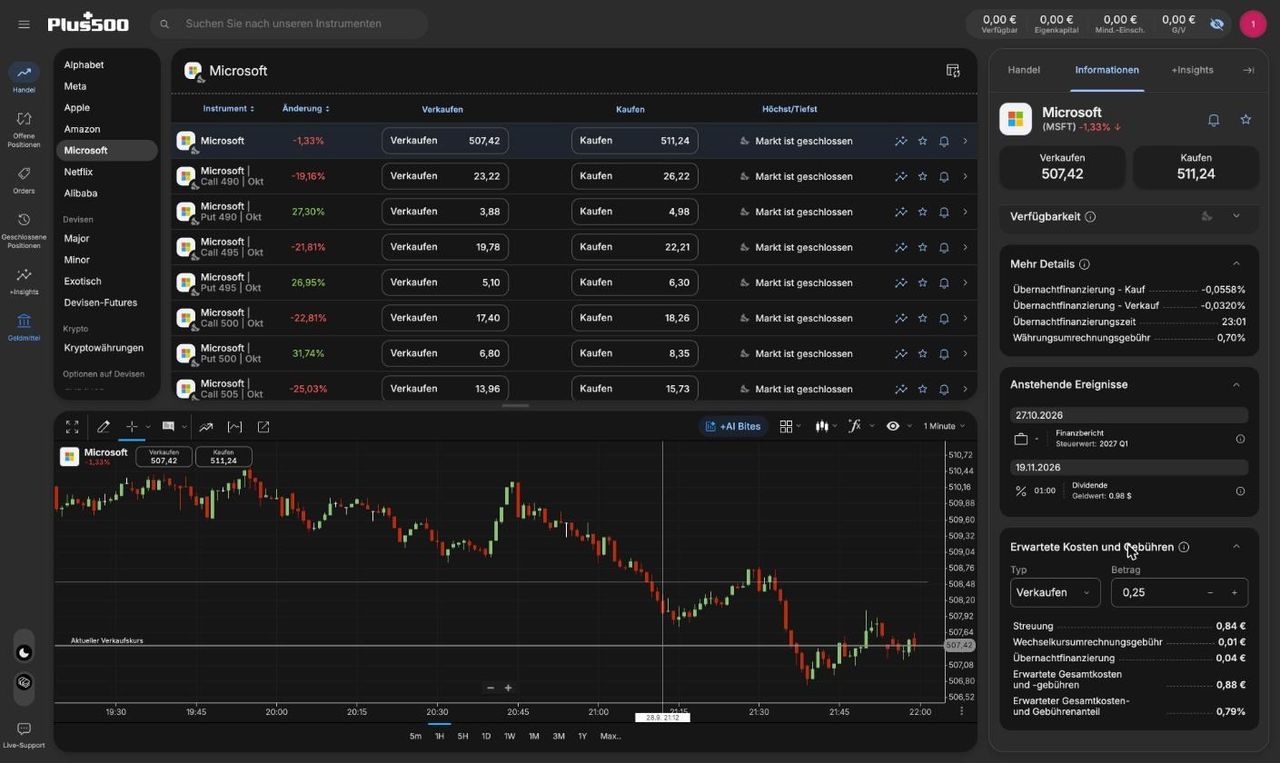Click the +AI Bites button
The width and height of the screenshot is (1280, 763).
tap(733, 426)
